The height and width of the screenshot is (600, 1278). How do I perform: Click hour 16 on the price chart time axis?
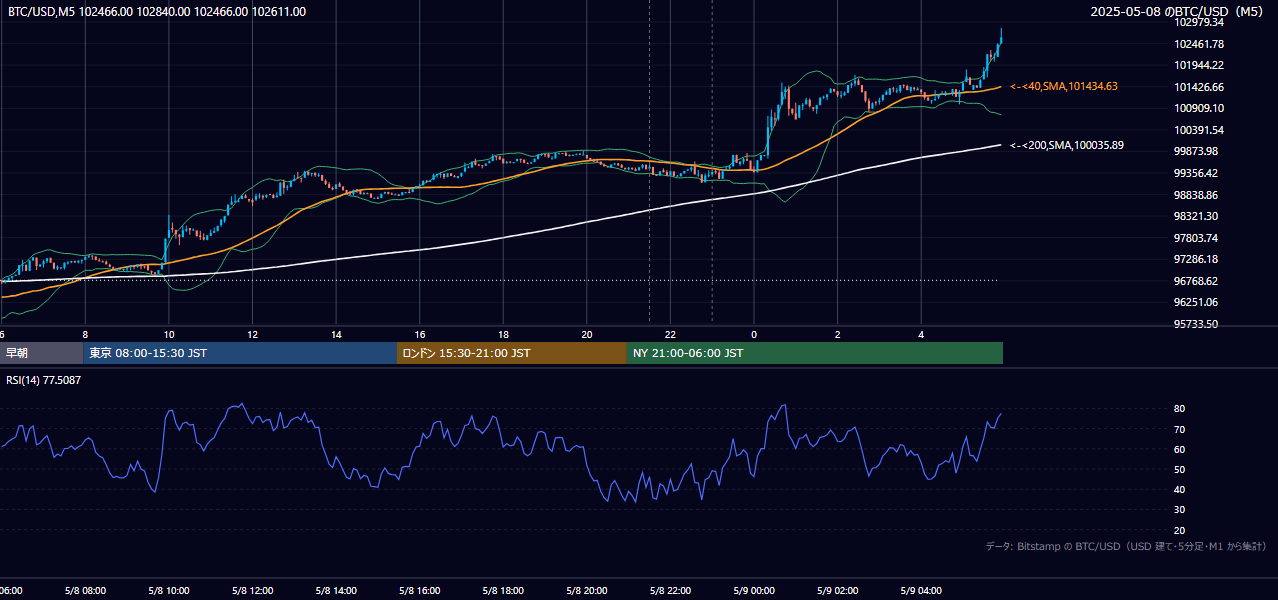tap(420, 334)
